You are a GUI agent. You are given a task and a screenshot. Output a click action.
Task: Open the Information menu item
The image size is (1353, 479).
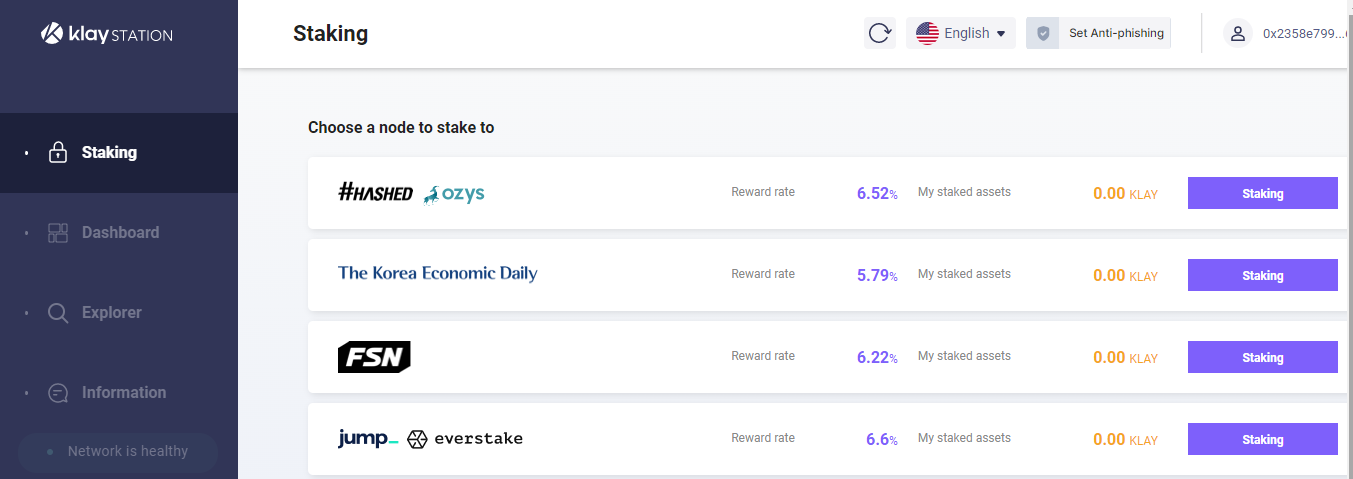tap(124, 393)
